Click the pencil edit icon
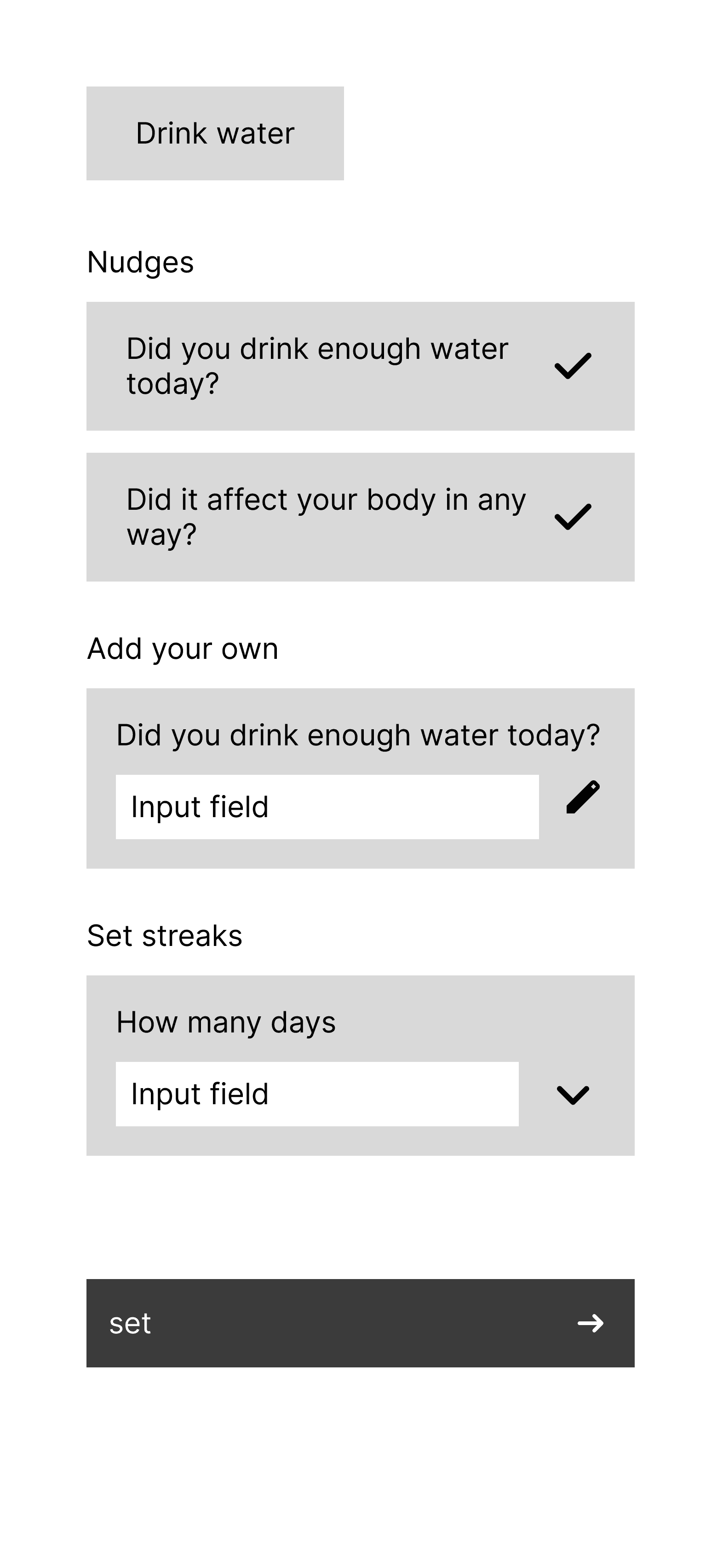 [x=582, y=797]
